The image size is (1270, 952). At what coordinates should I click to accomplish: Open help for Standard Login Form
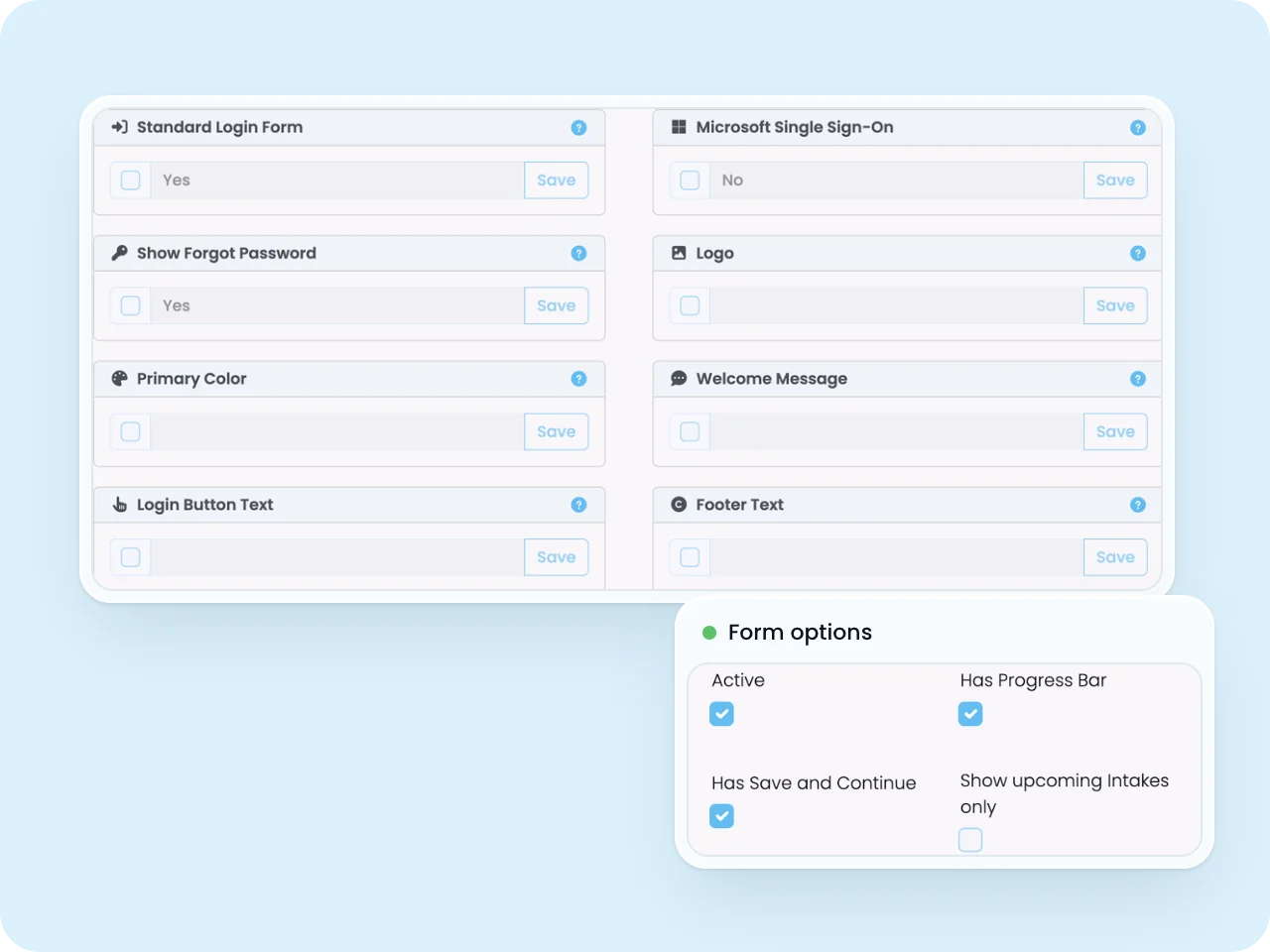[579, 128]
